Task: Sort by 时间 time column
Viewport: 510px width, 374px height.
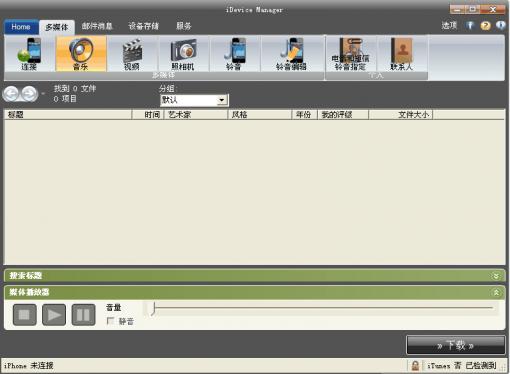Action: tap(148, 115)
